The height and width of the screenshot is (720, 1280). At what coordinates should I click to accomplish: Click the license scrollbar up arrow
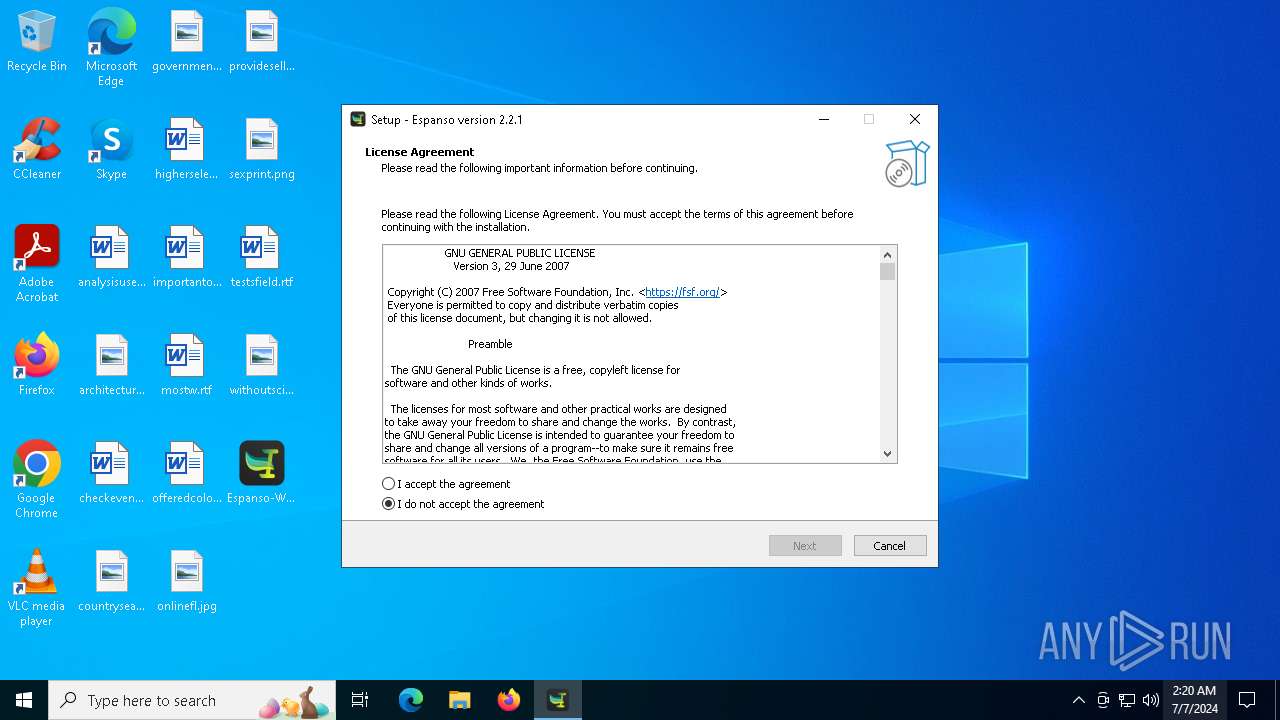887,254
